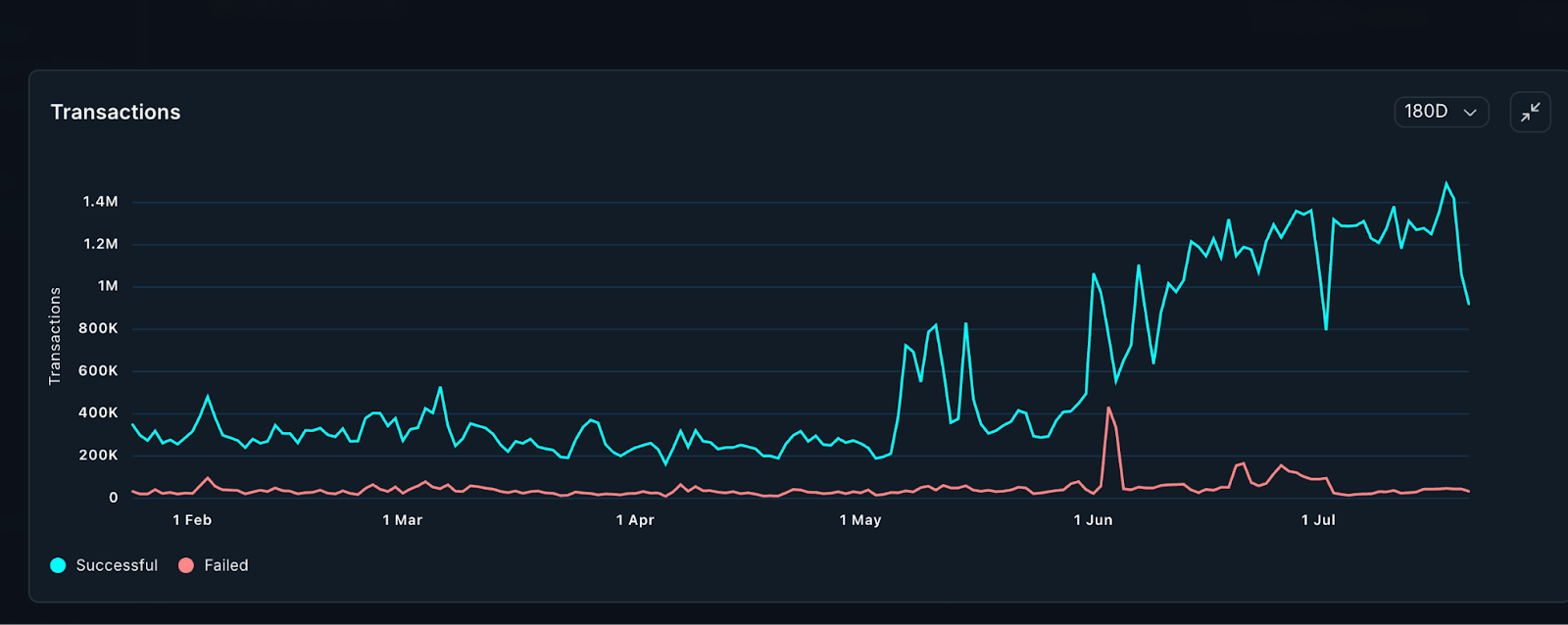
Task: Click the 1.4M y-axis label
Action: [x=100, y=202]
